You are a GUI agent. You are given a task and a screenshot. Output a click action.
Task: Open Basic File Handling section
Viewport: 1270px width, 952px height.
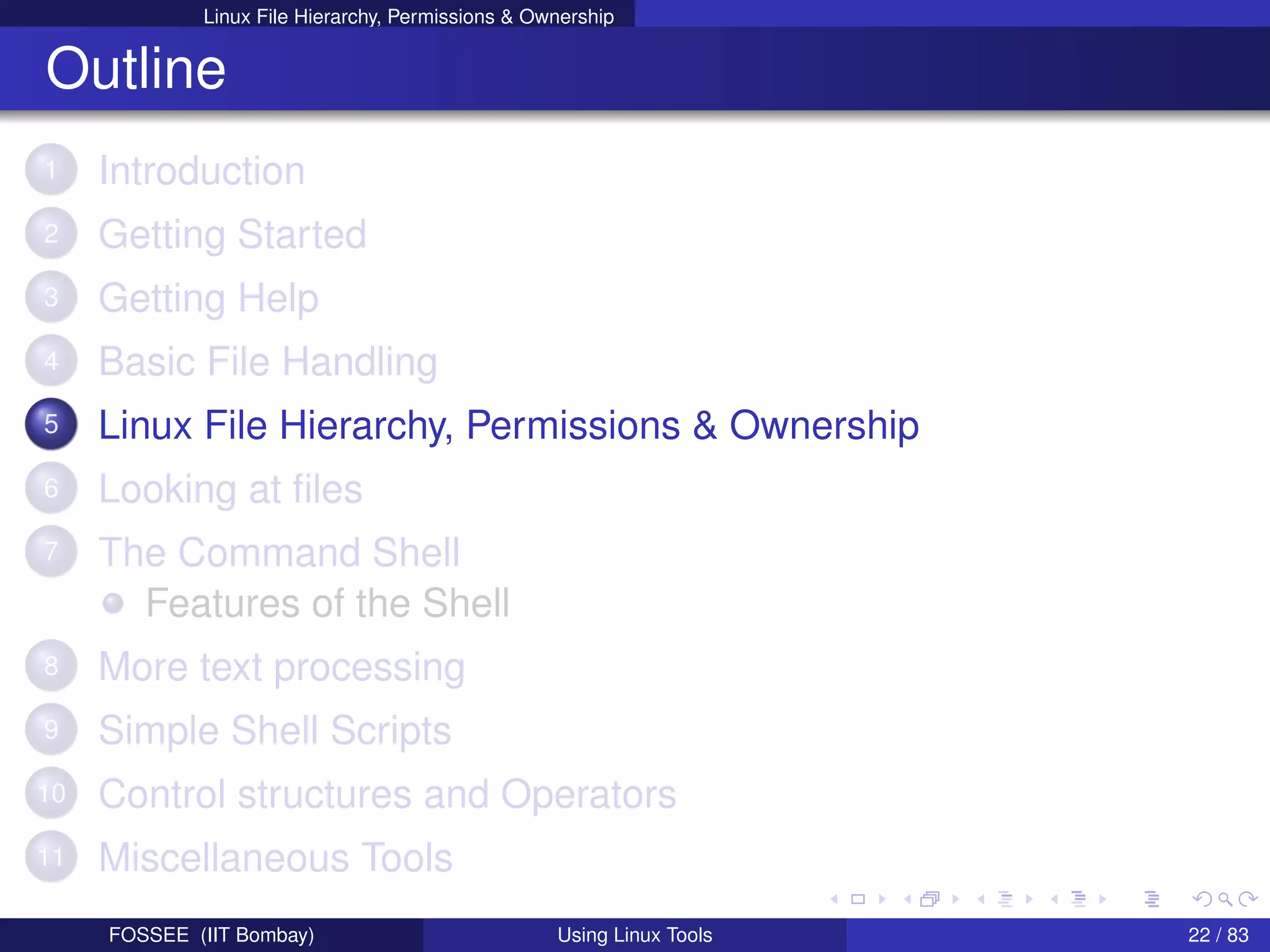(268, 362)
